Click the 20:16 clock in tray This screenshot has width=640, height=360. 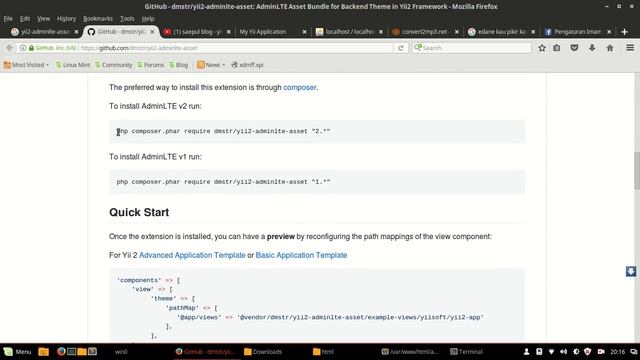tap(618, 351)
